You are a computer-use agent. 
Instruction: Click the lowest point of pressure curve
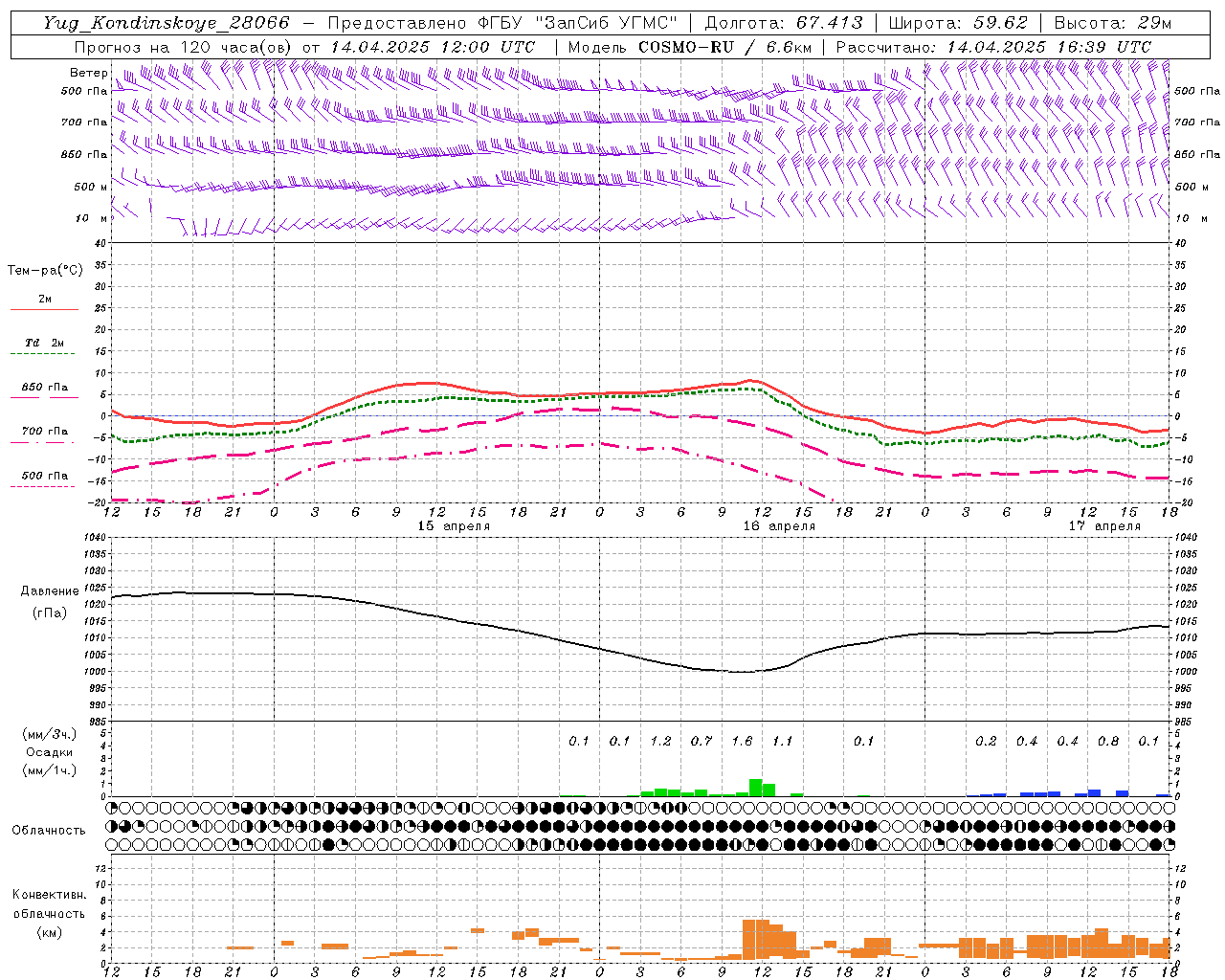(x=743, y=672)
